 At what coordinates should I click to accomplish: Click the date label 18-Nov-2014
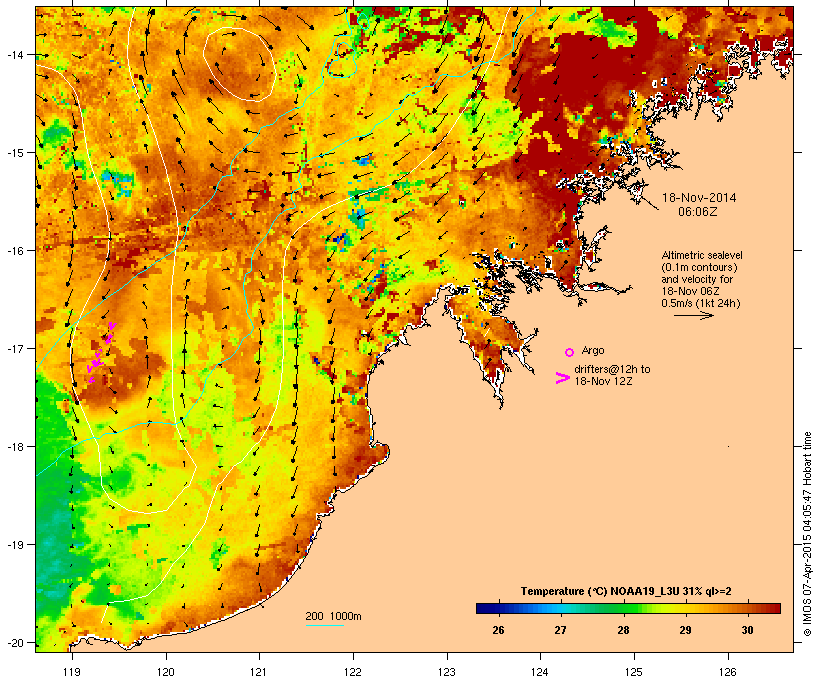(699, 198)
